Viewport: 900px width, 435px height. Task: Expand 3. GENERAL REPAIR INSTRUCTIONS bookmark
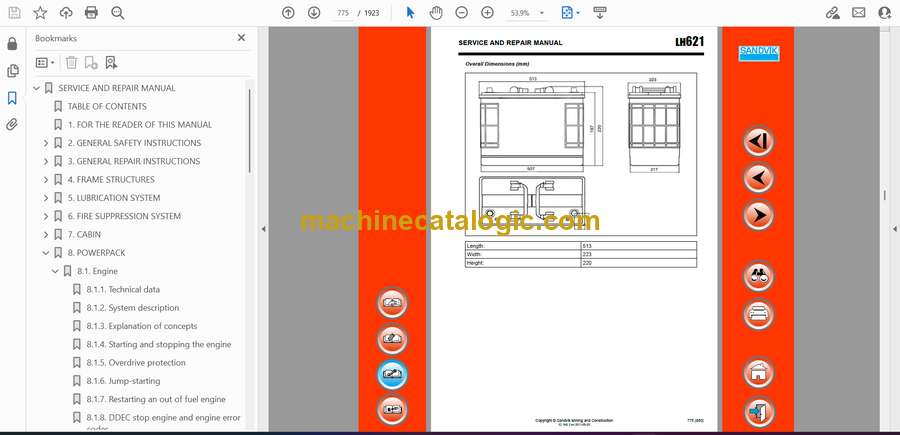46,161
